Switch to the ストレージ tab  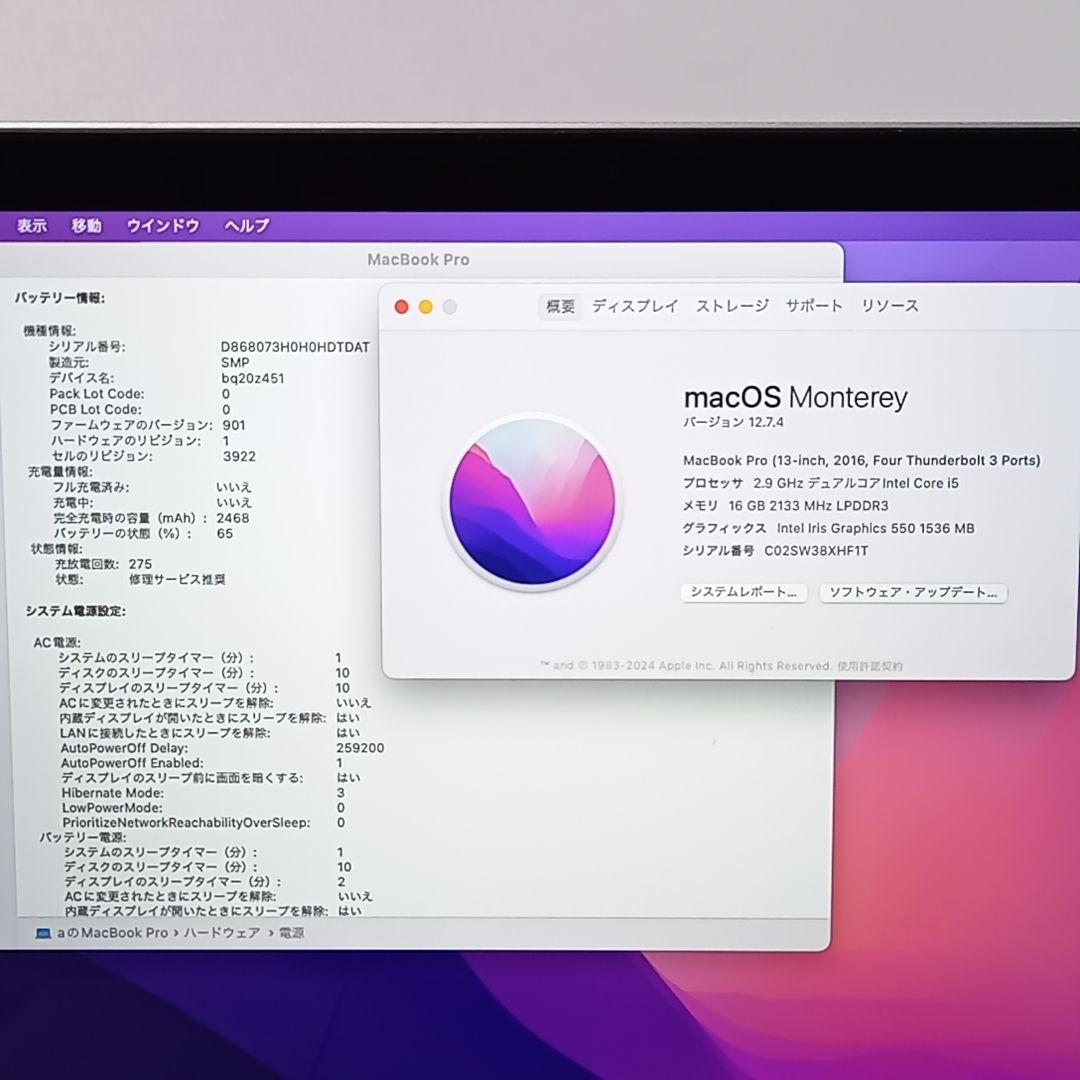coord(731,306)
